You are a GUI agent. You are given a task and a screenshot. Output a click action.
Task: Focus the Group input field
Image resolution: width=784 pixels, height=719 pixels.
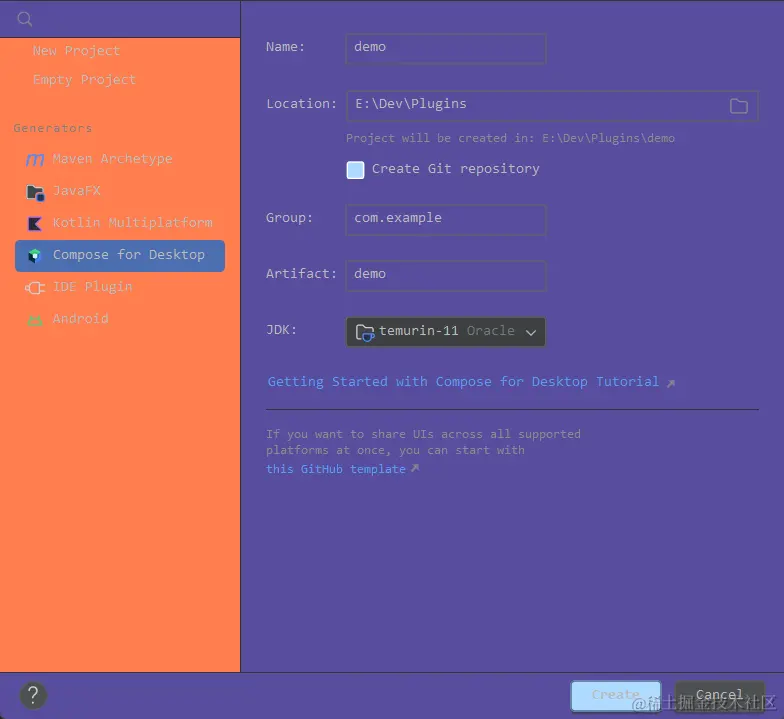446,220
